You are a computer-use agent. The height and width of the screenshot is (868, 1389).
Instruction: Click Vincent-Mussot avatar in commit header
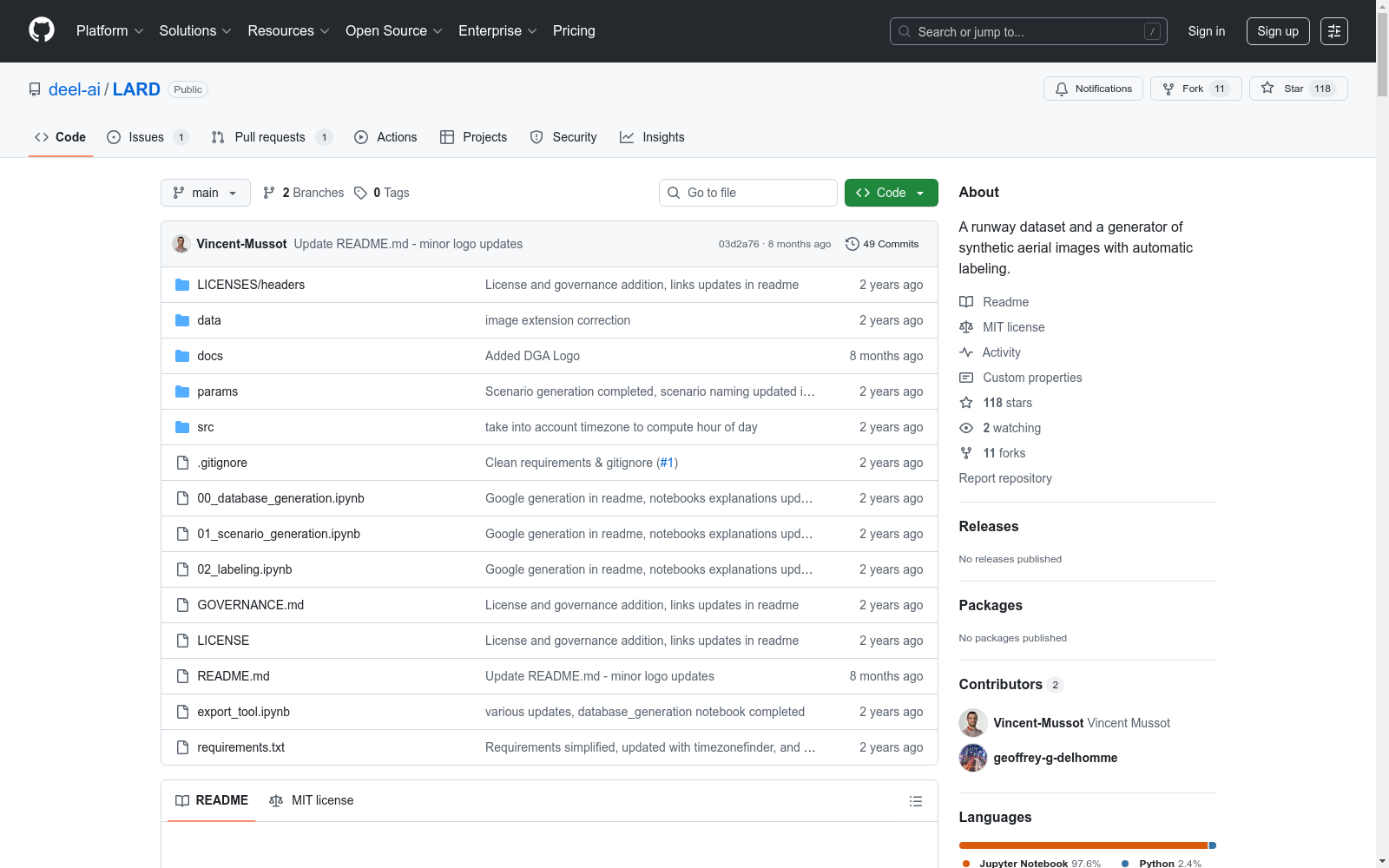(x=181, y=244)
